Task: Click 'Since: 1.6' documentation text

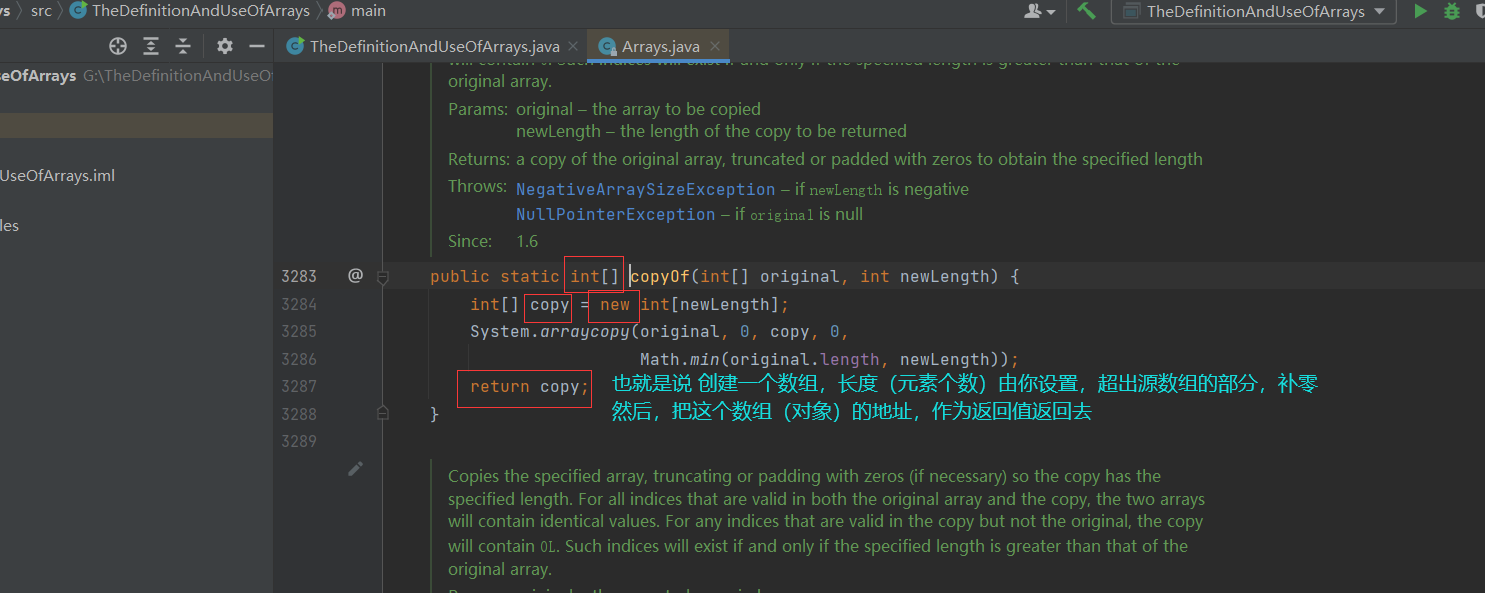Action: 493,241
